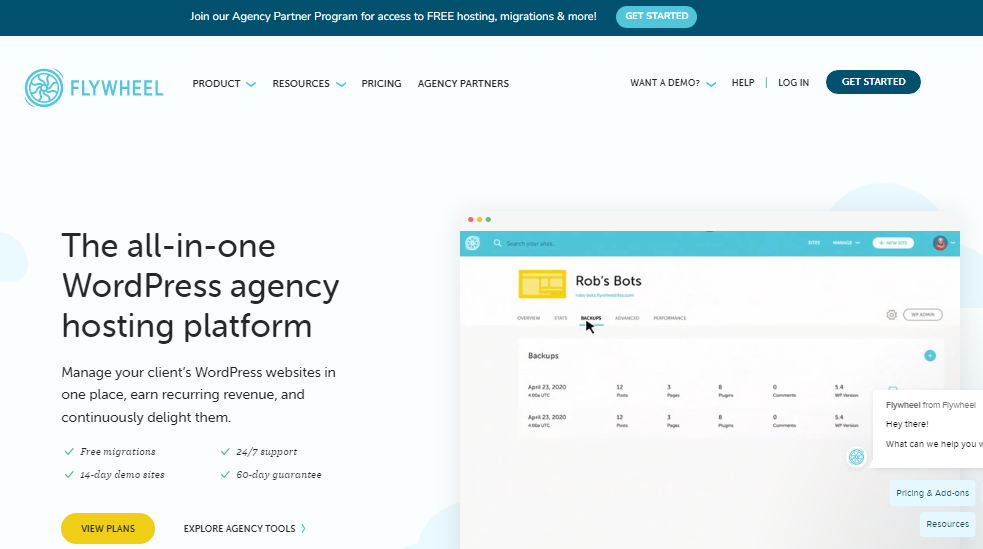This screenshot has height=549, width=983.
Task: Select the Overview tab in demo dashboard
Action: coord(528,318)
